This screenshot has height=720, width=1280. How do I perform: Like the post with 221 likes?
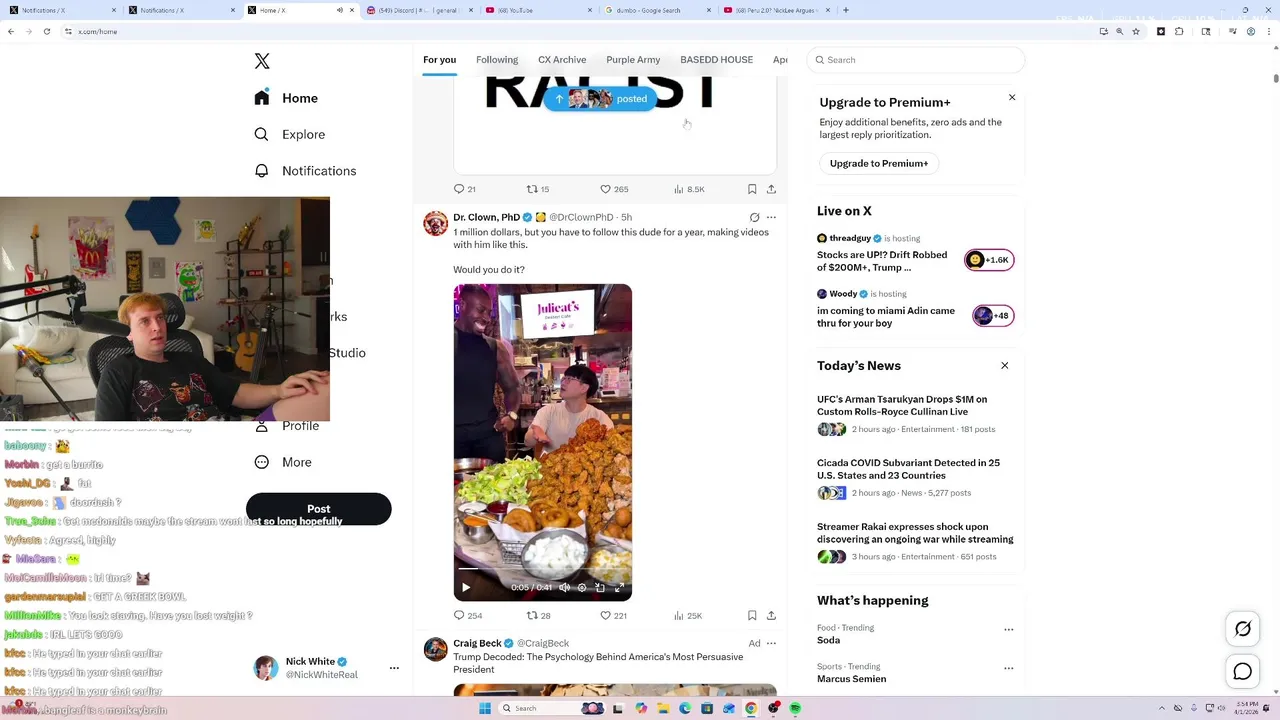point(613,616)
